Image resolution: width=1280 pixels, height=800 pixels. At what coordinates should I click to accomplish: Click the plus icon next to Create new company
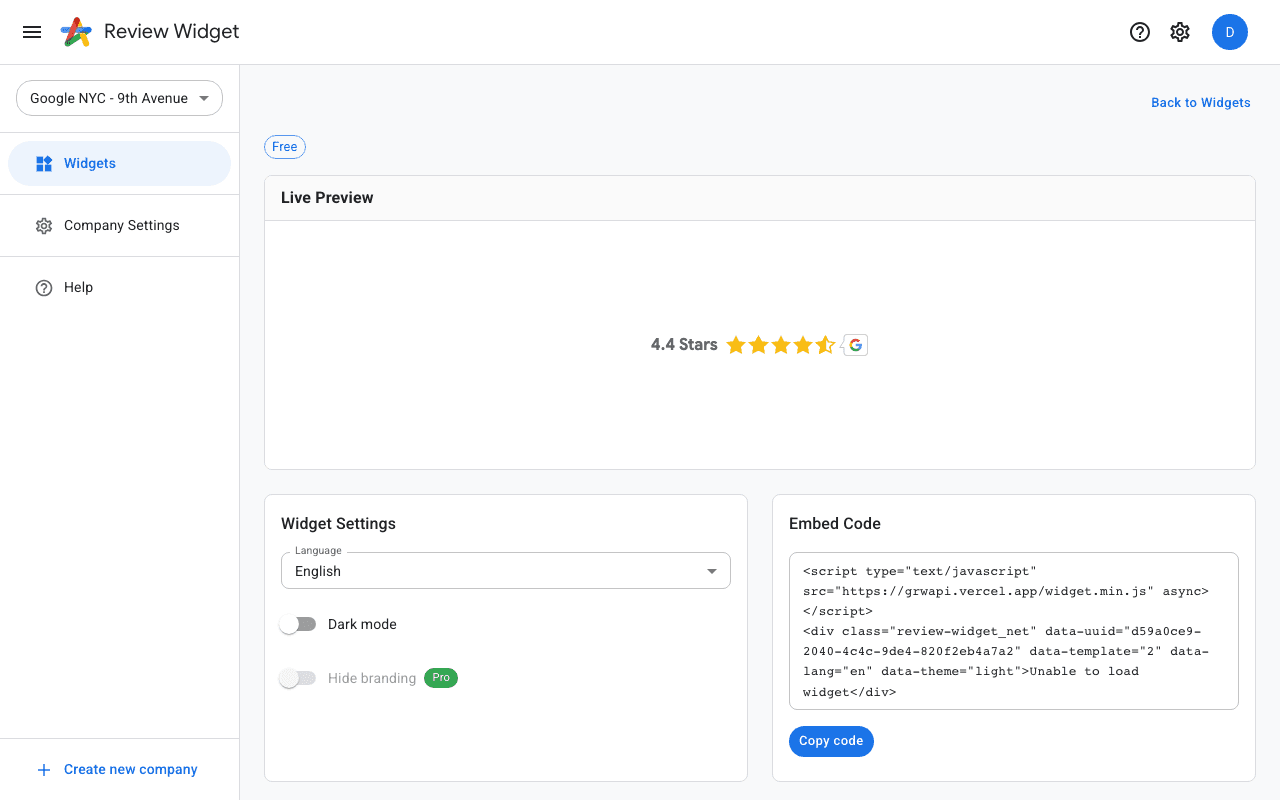pyautogui.click(x=43, y=769)
